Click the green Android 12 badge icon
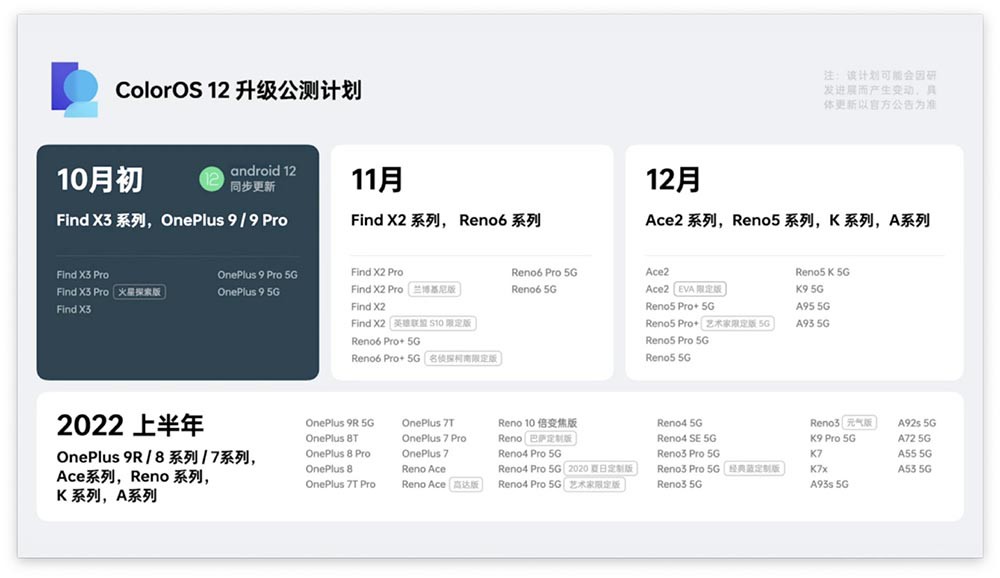The height and width of the screenshot is (578, 1000). tap(212, 179)
